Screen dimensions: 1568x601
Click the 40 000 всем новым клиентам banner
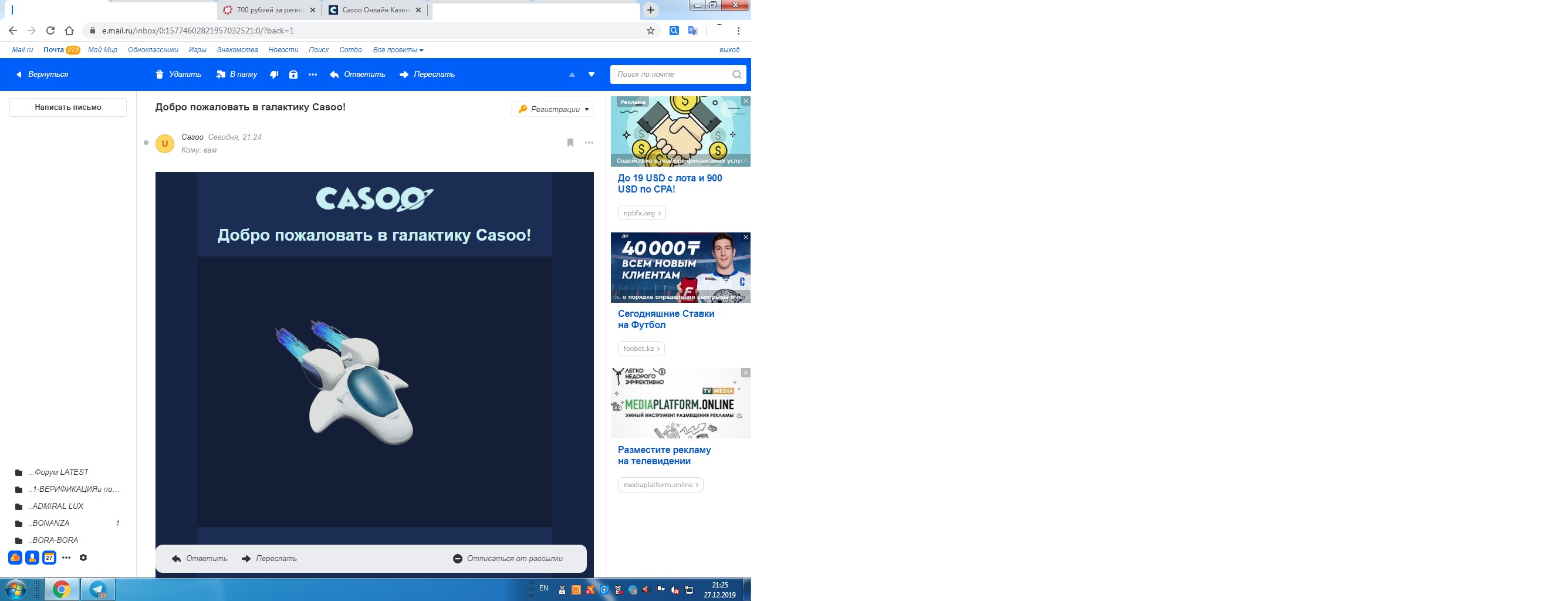click(681, 267)
